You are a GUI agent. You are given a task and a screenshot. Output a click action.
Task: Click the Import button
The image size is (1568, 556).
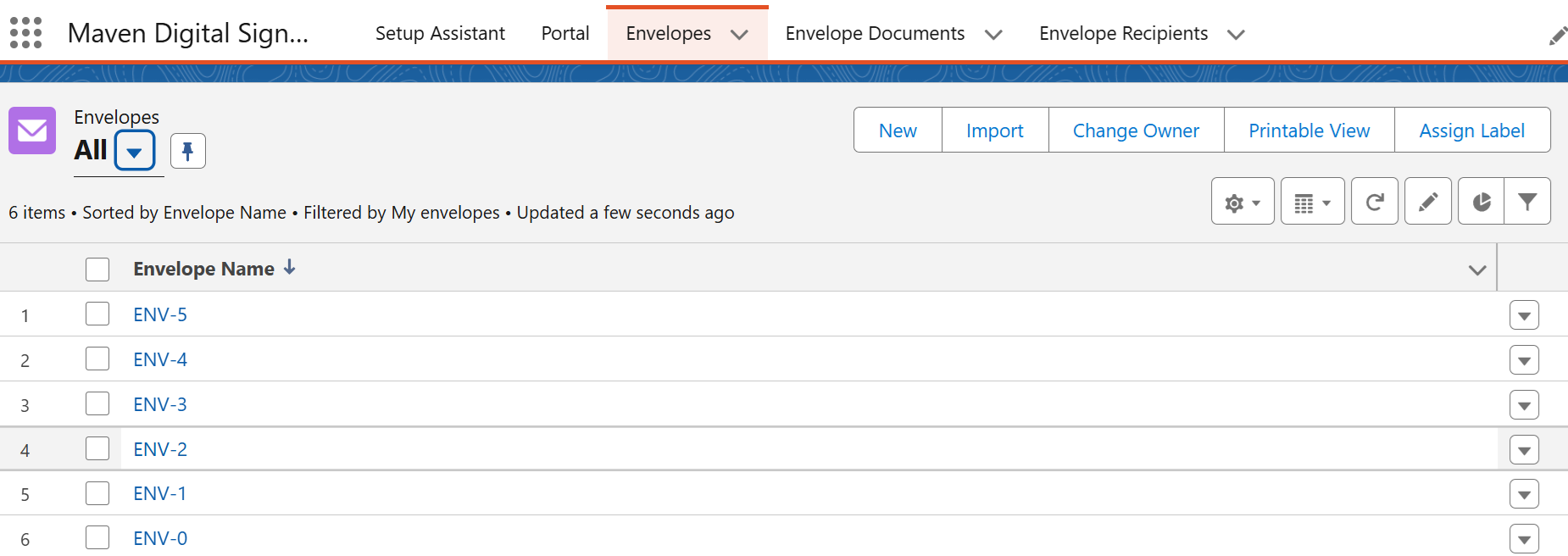tap(995, 130)
